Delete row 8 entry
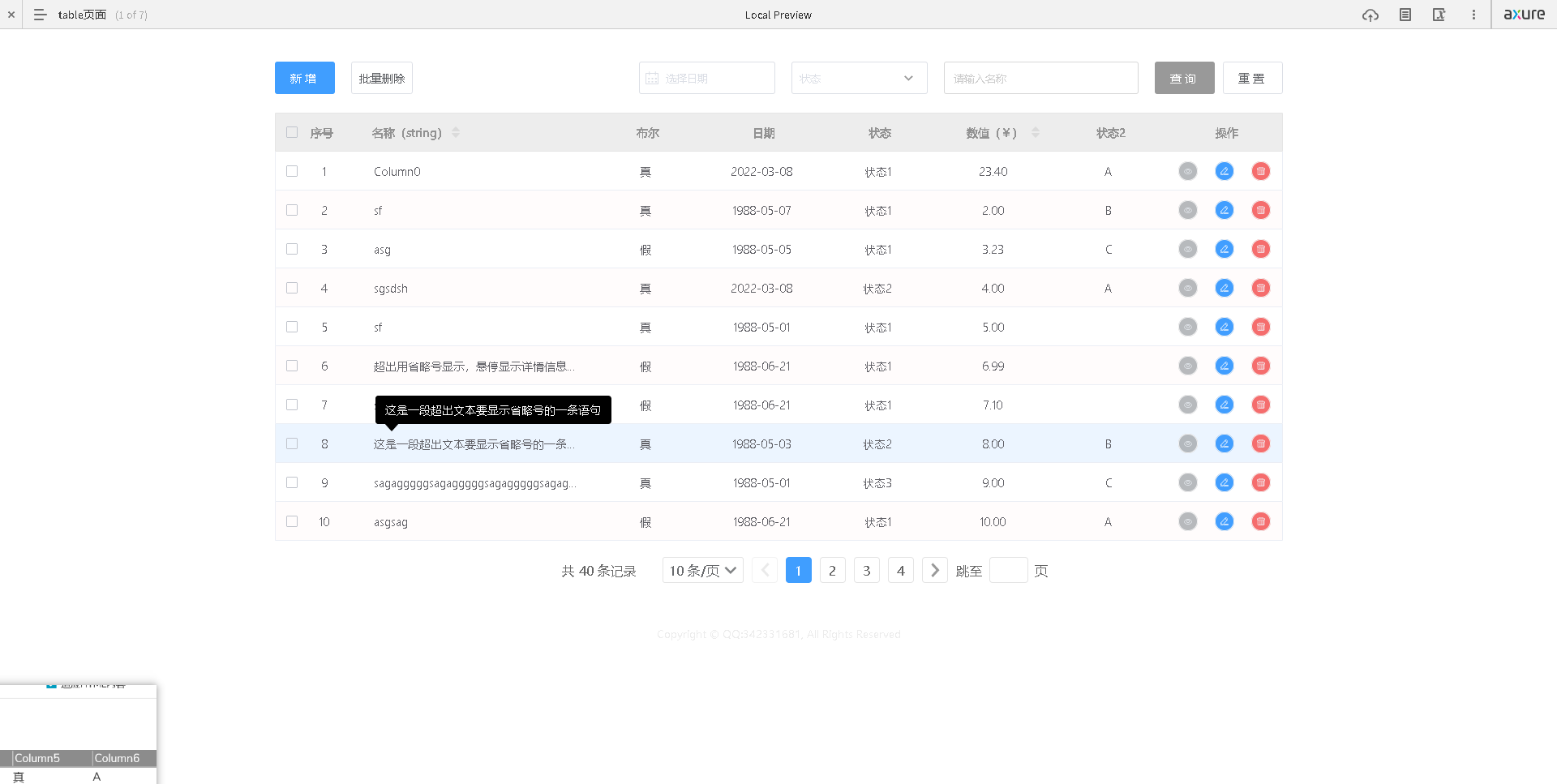The height and width of the screenshot is (784, 1557). (1261, 443)
